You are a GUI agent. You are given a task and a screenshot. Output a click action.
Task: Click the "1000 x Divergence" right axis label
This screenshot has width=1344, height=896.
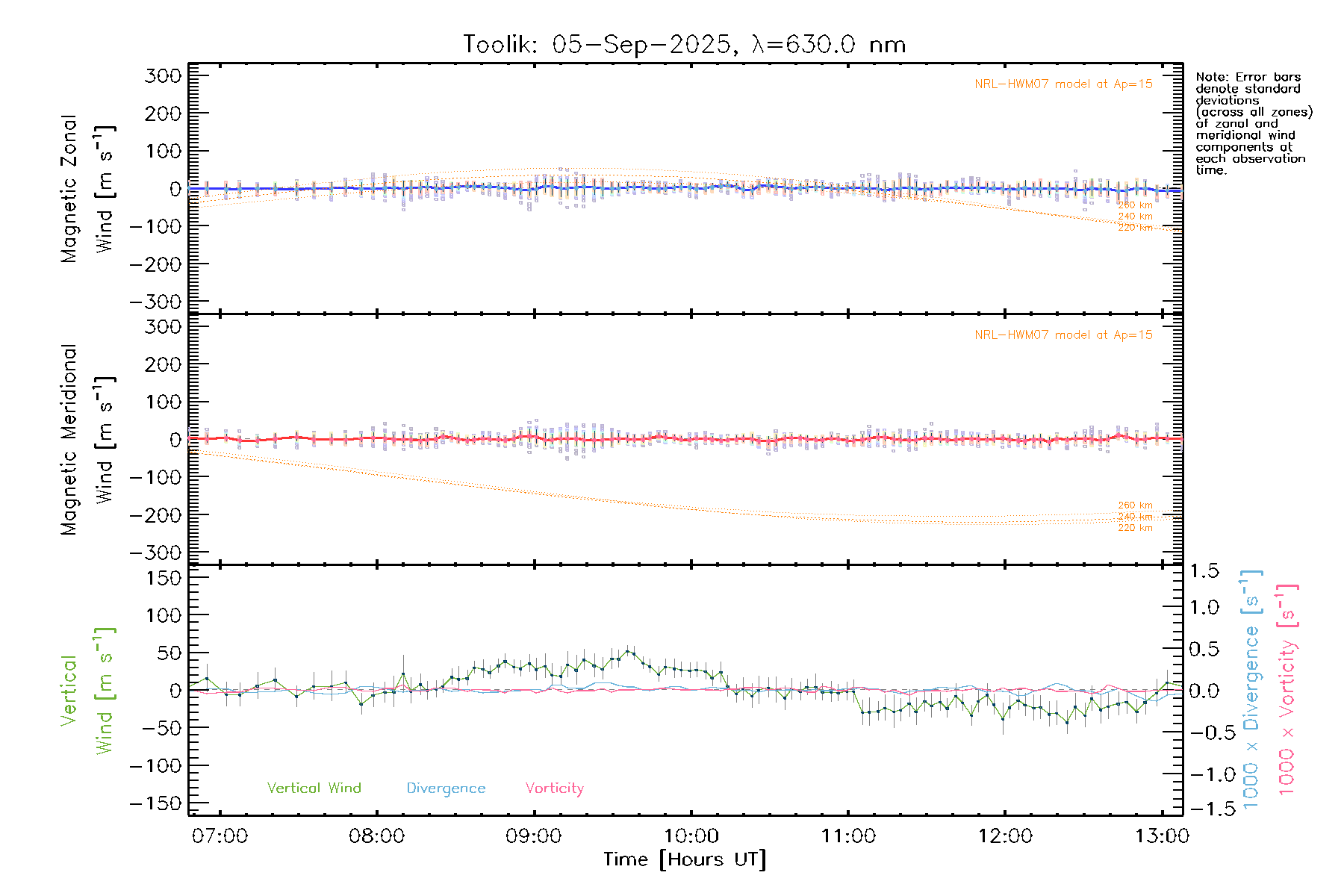1251,688
